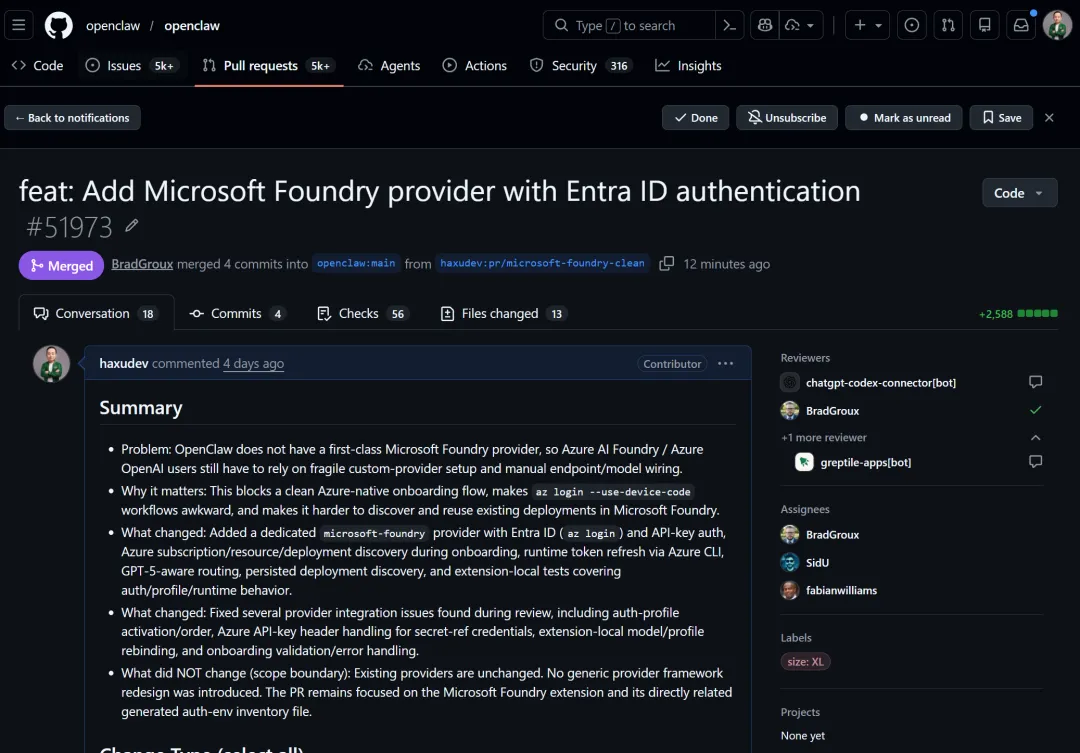Select the Checks tab

[362, 313]
